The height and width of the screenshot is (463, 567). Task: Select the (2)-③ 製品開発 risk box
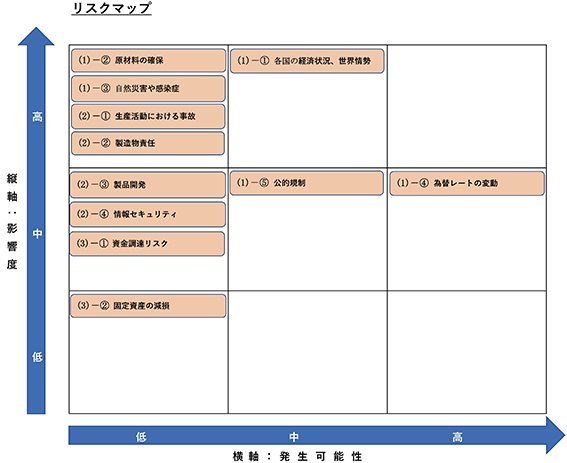[148, 185]
